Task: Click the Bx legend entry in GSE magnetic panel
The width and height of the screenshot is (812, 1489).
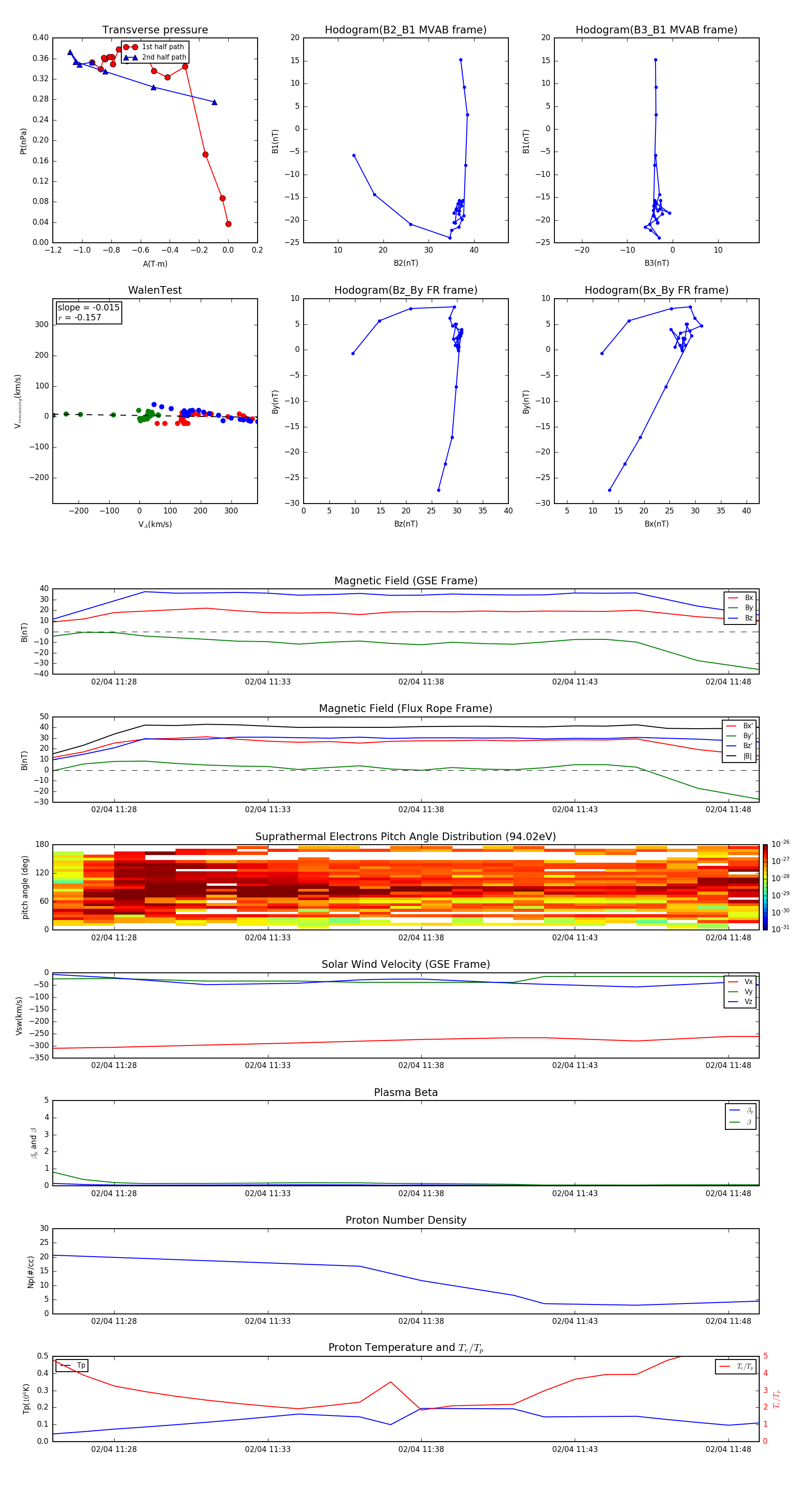Action: tap(740, 598)
